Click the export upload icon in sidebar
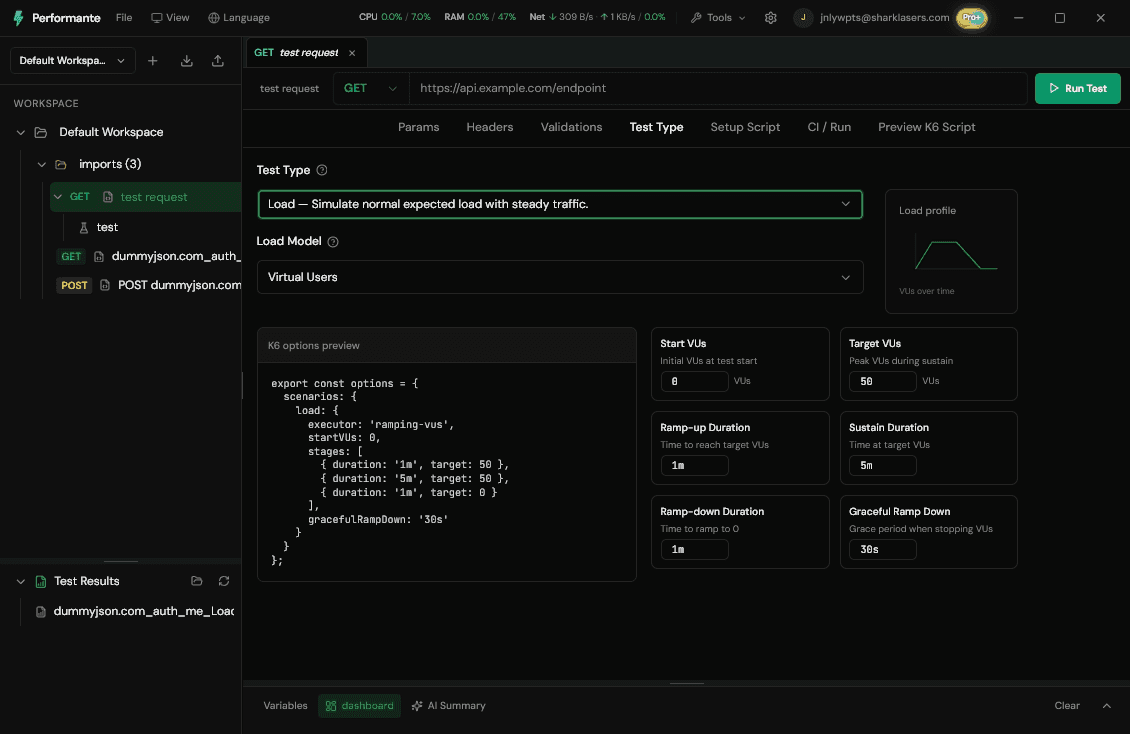1130x734 pixels. 218,61
